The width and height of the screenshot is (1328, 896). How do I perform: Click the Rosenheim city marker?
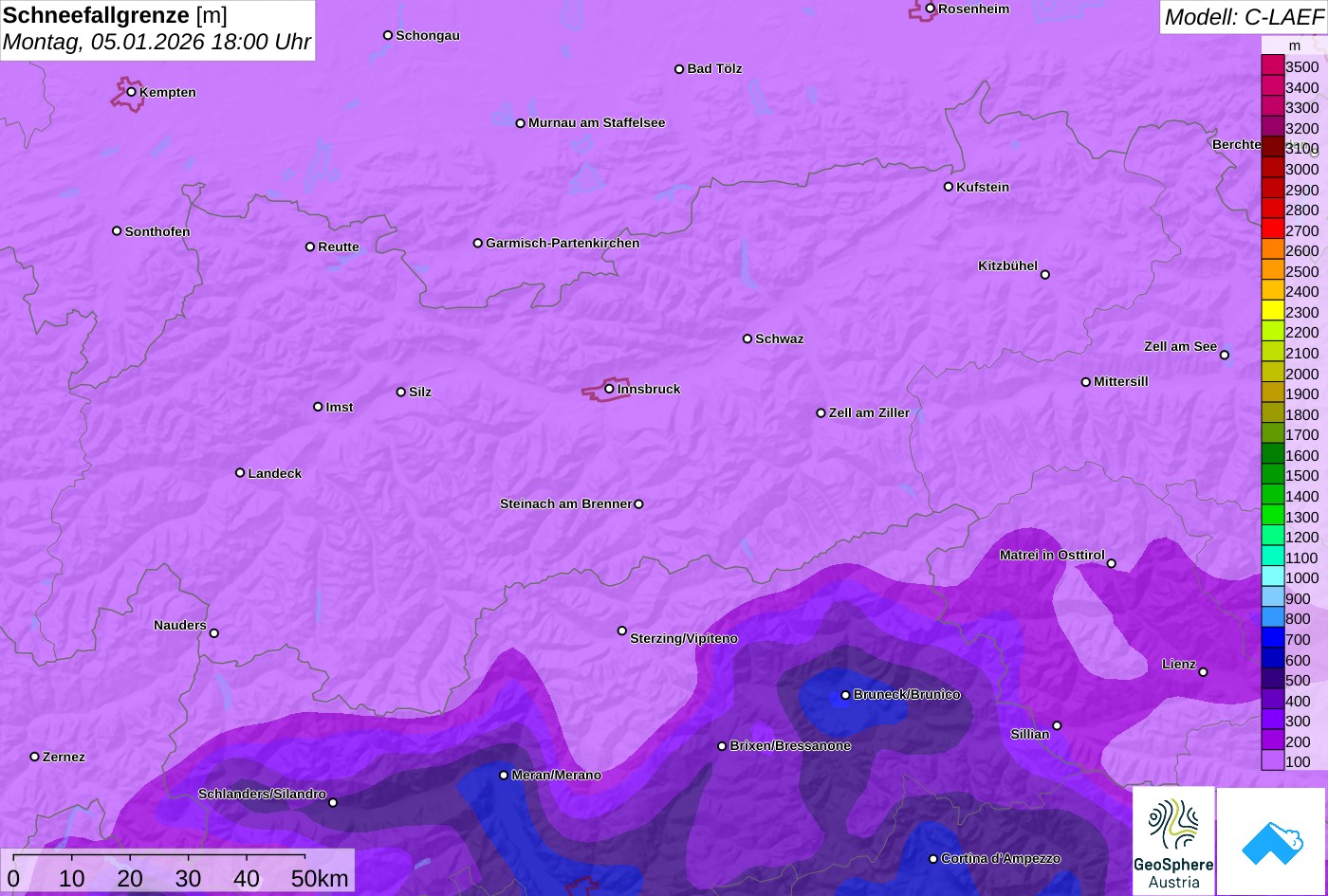[931, 9]
